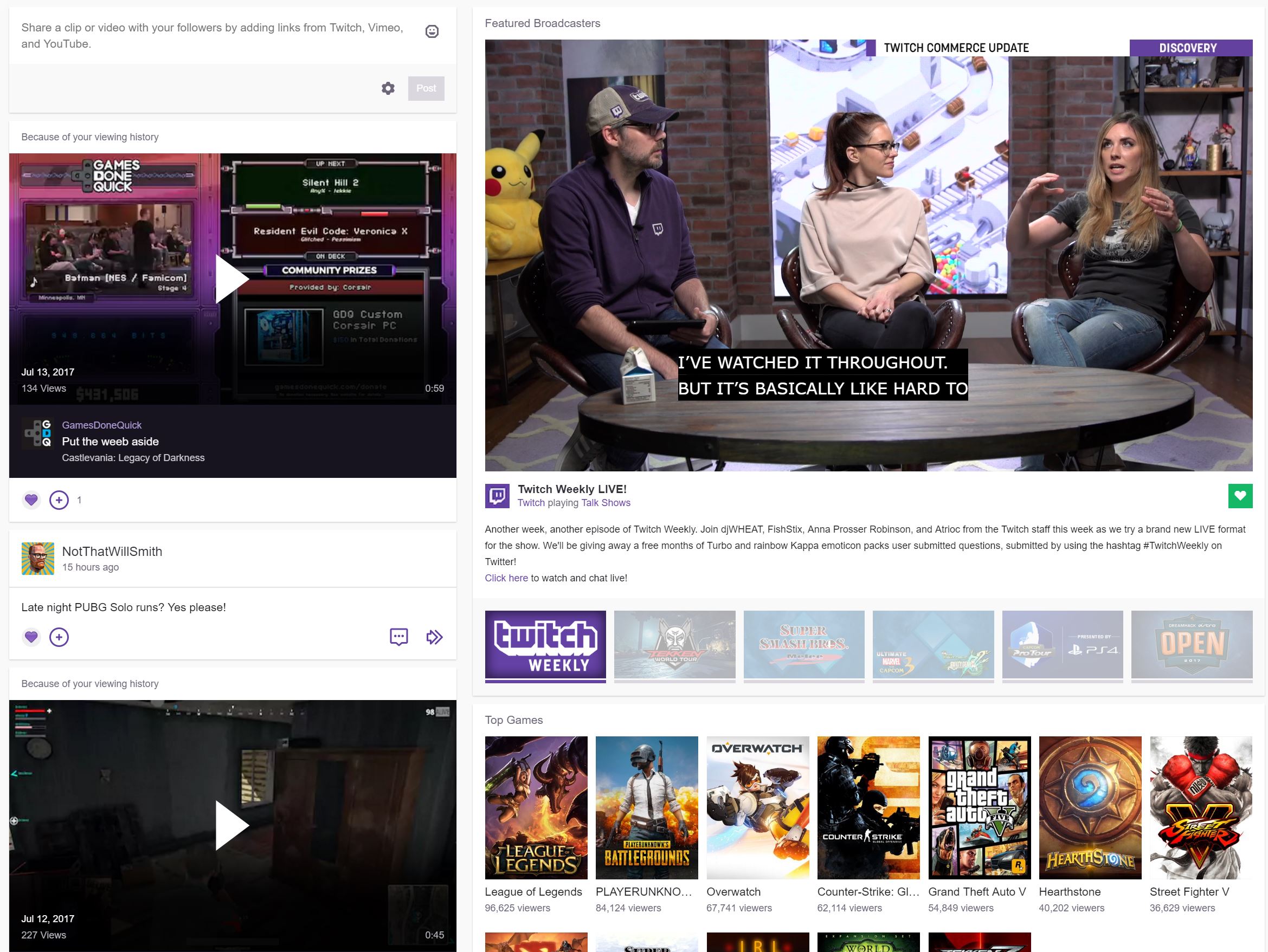Open GamesDoneQuick channel link
The height and width of the screenshot is (952, 1268).
(101, 425)
